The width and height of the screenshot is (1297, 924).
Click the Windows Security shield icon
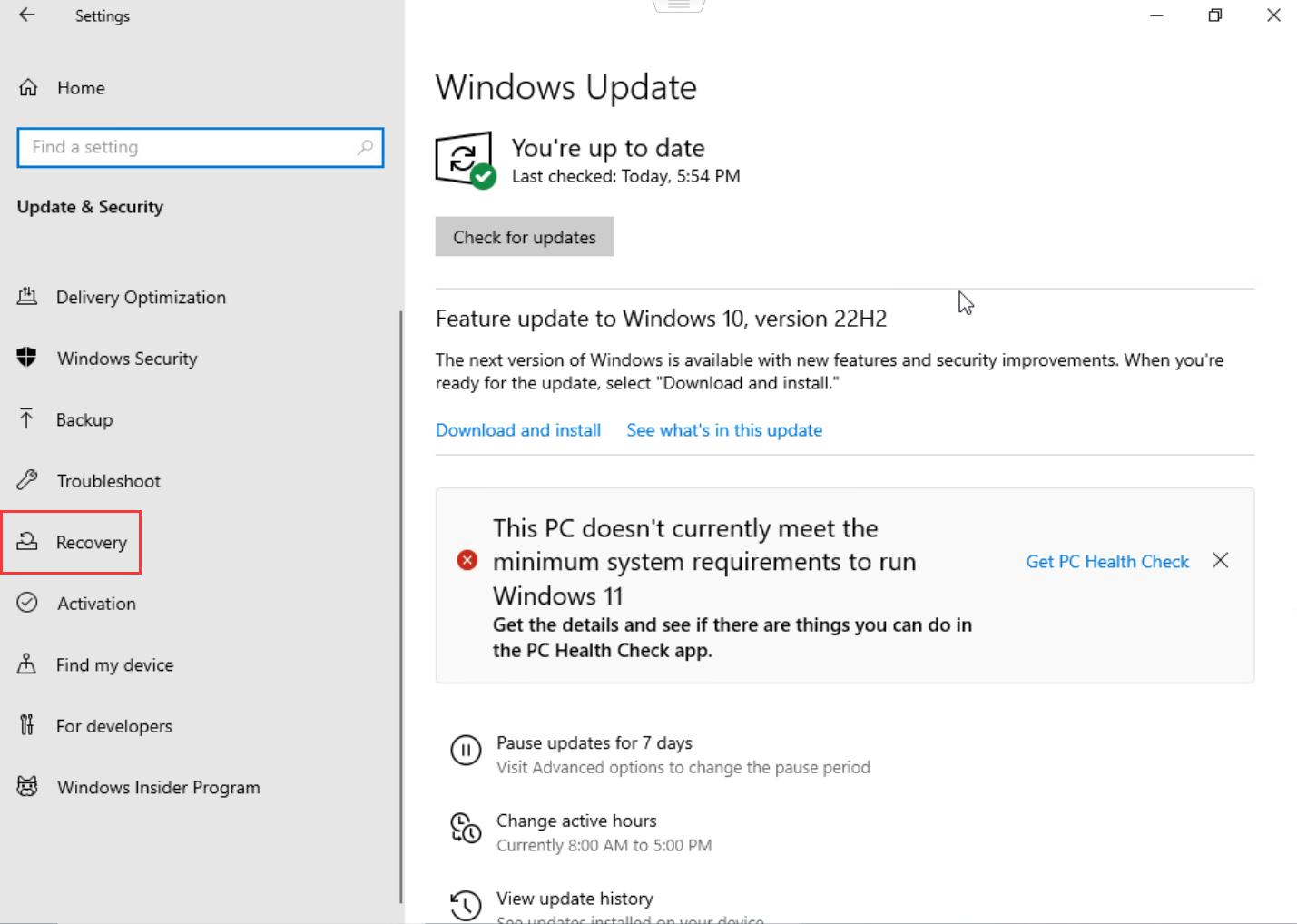pyautogui.click(x=27, y=358)
